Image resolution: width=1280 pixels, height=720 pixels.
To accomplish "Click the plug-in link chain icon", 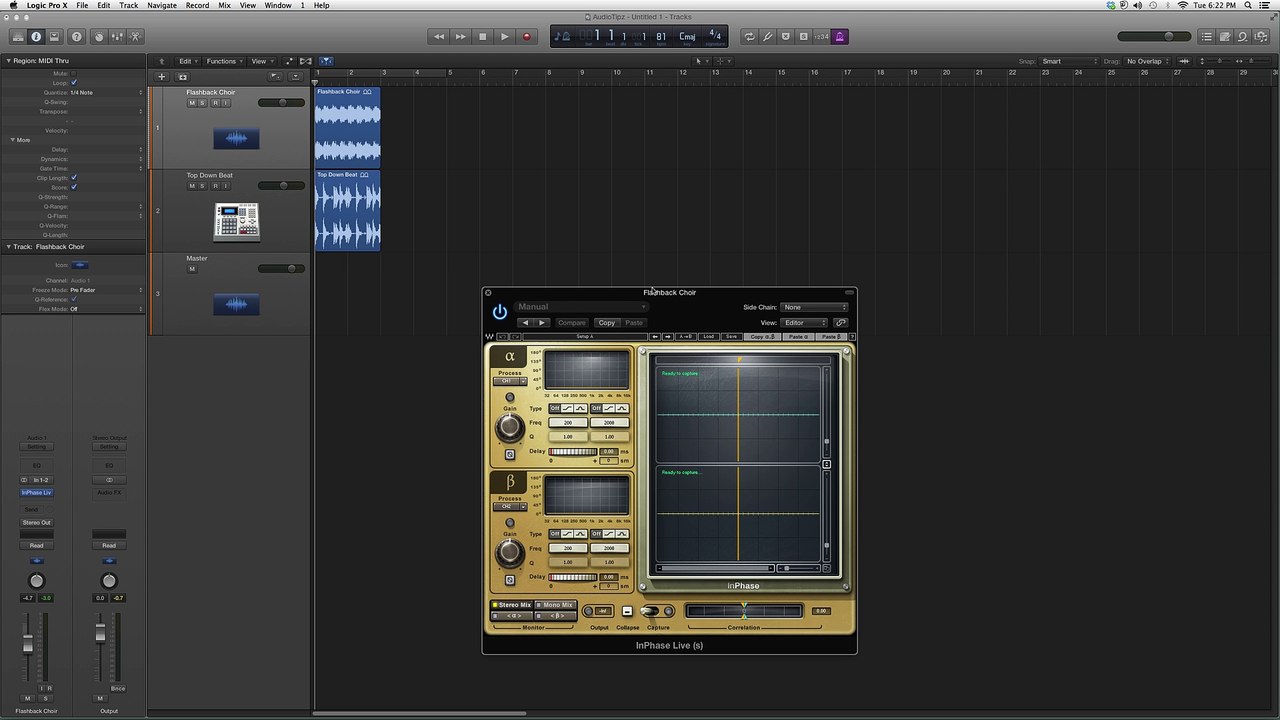I will (841, 323).
